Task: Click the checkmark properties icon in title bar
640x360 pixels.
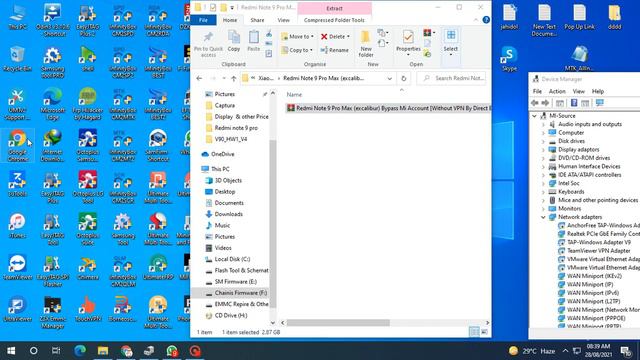Action: pos(213,7)
